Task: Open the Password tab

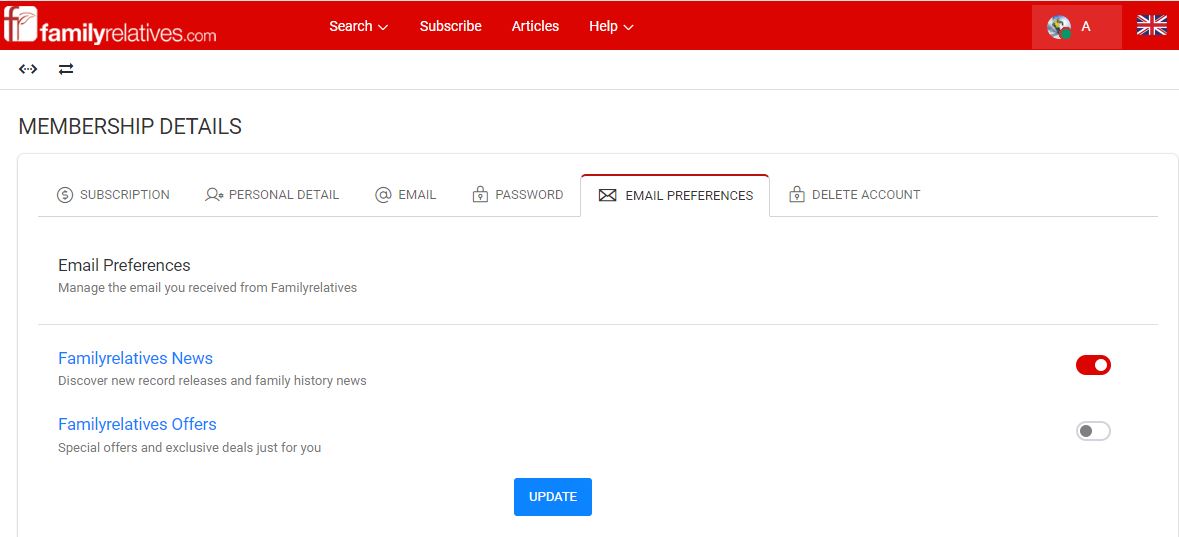Action: click(517, 195)
